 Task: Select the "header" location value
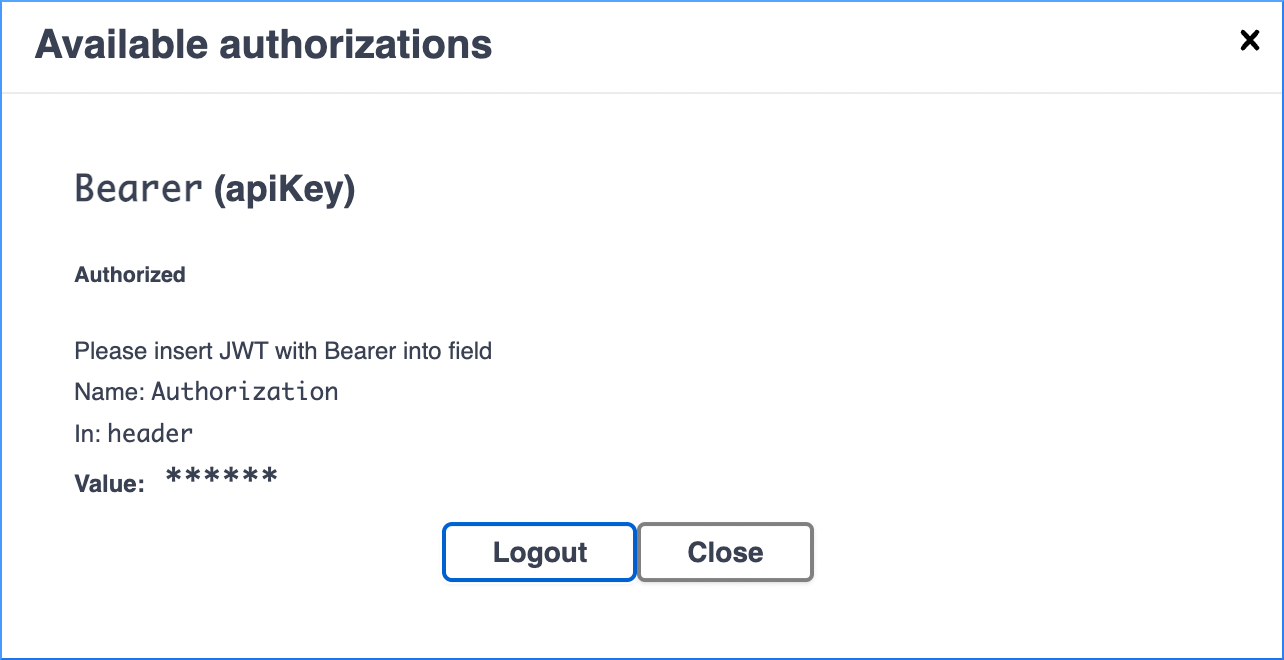[x=150, y=434]
